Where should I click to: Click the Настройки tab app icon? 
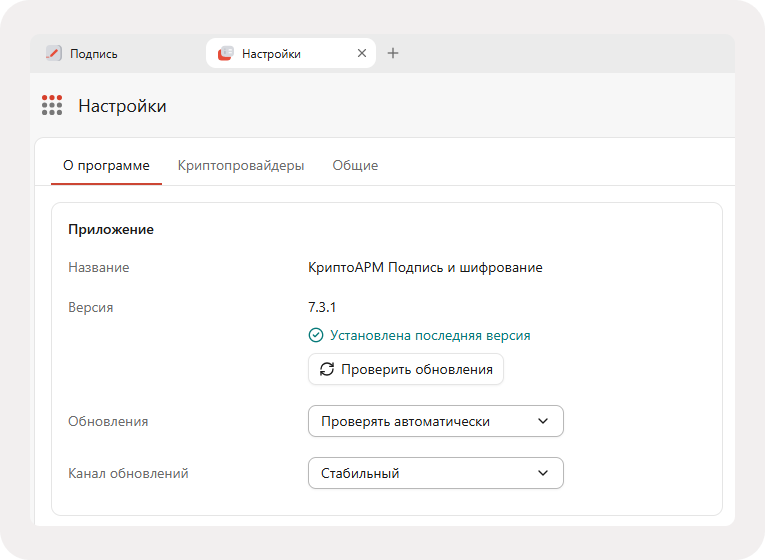click(225, 53)
